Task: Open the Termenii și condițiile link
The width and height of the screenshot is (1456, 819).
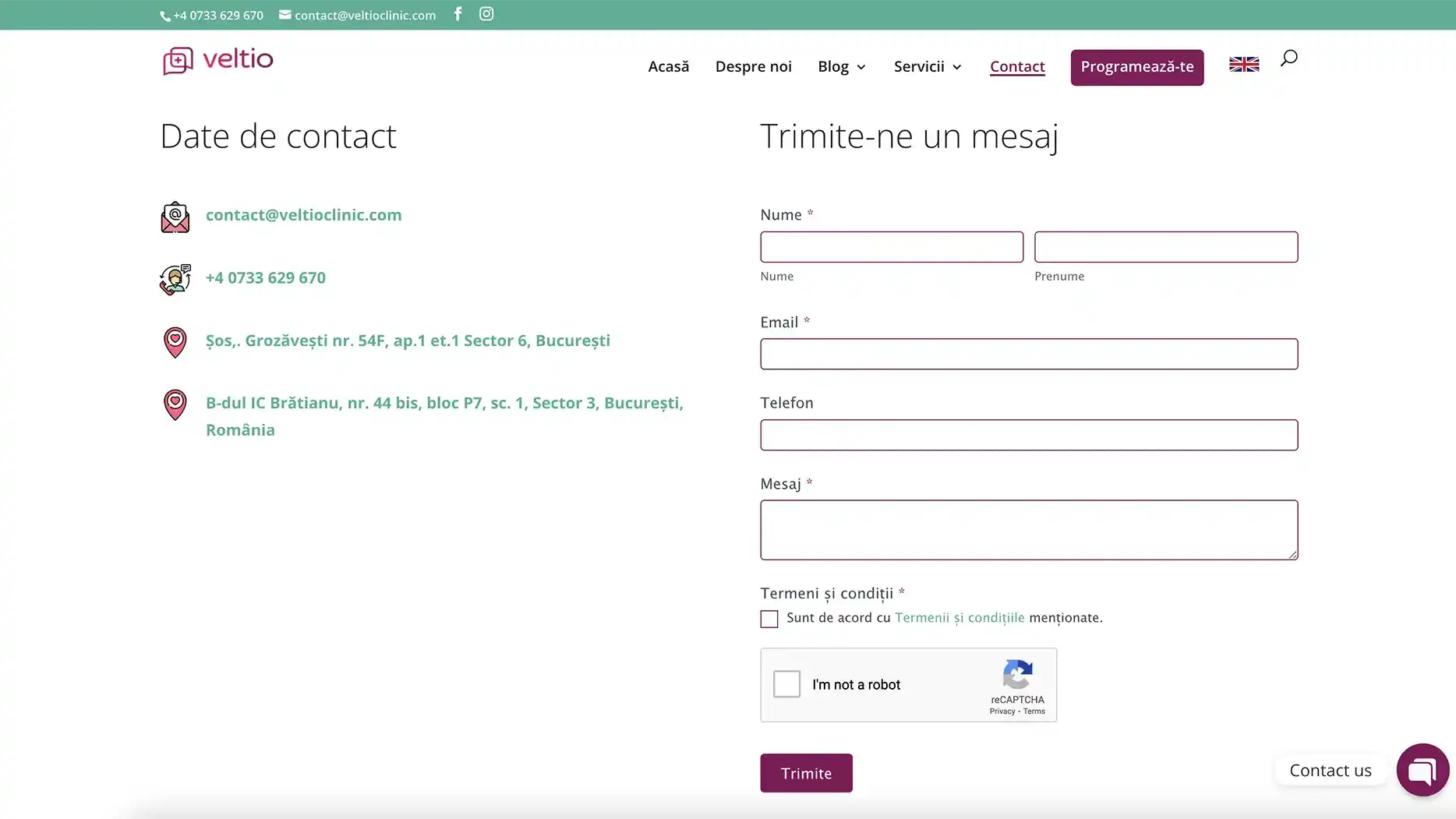Action: pos(959,618)
